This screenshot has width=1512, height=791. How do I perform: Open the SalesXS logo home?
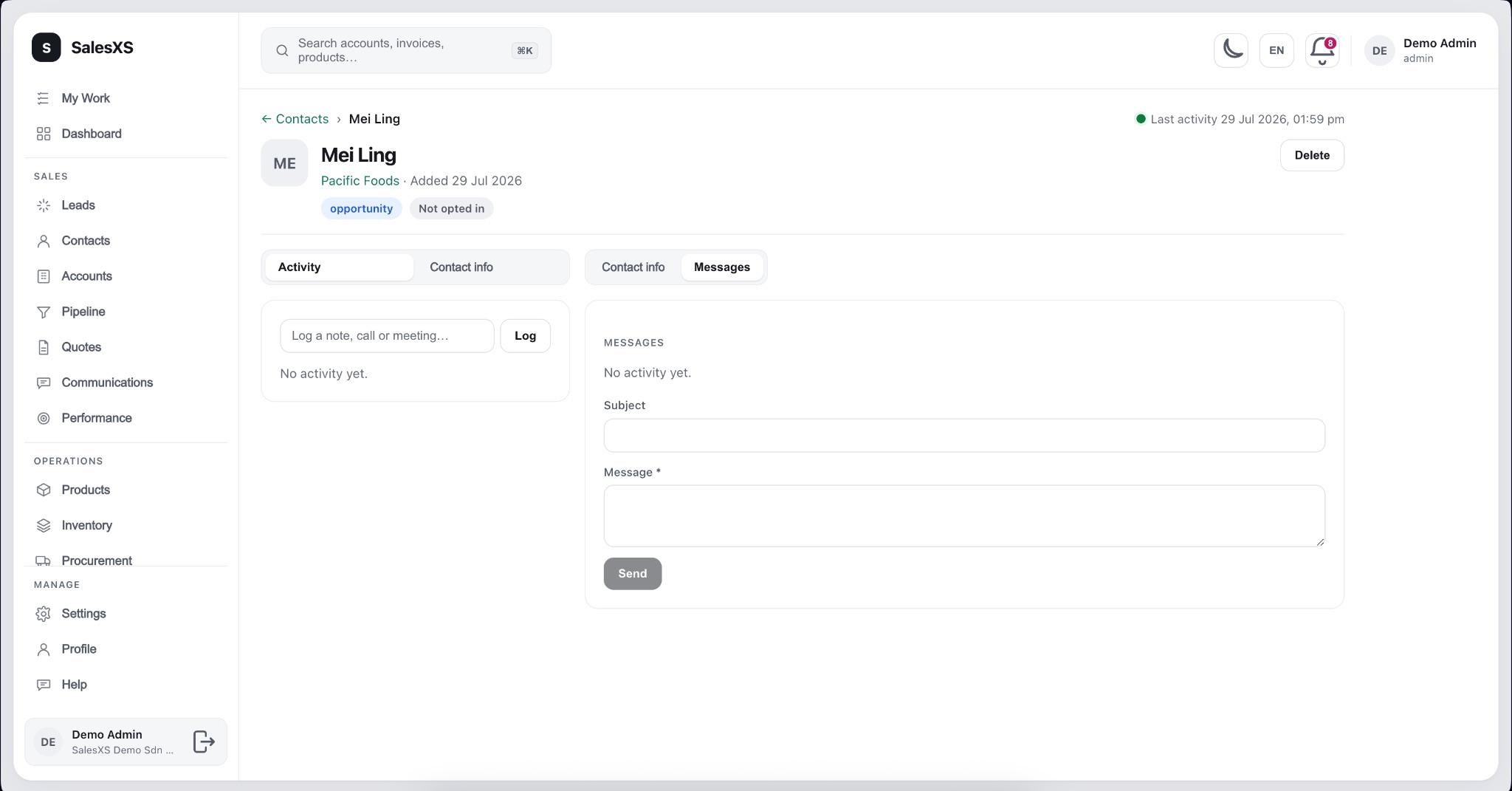83,47
